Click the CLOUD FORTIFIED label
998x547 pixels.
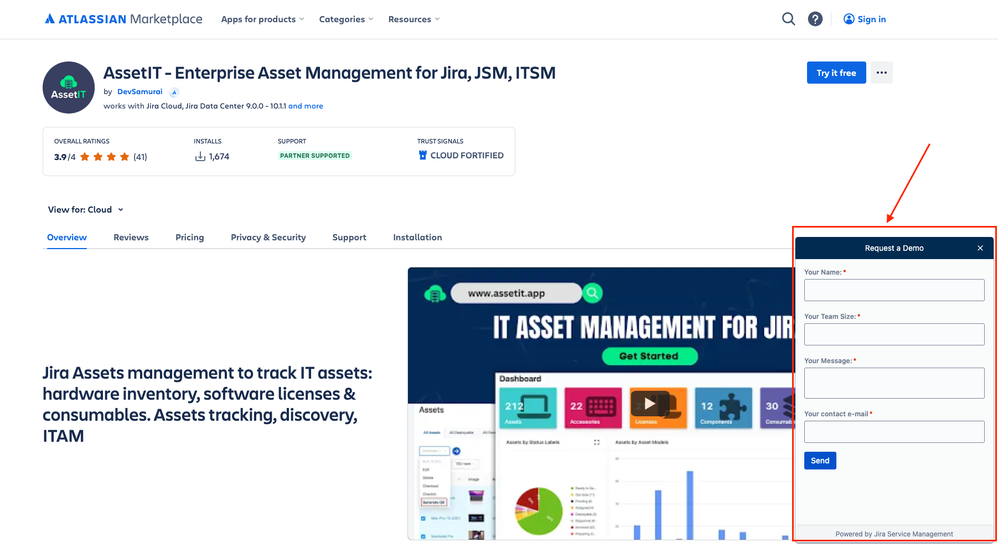(467, 155)
